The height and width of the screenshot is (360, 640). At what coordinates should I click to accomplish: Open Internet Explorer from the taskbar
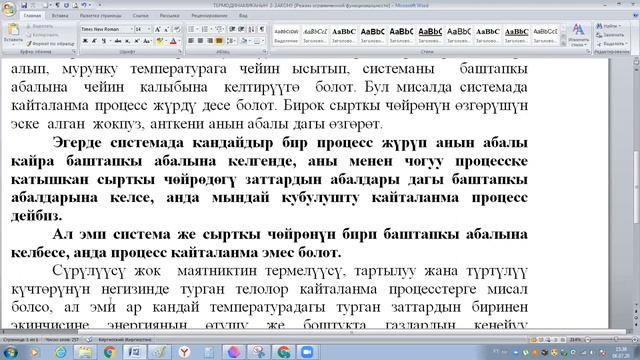tap(60, 352)
